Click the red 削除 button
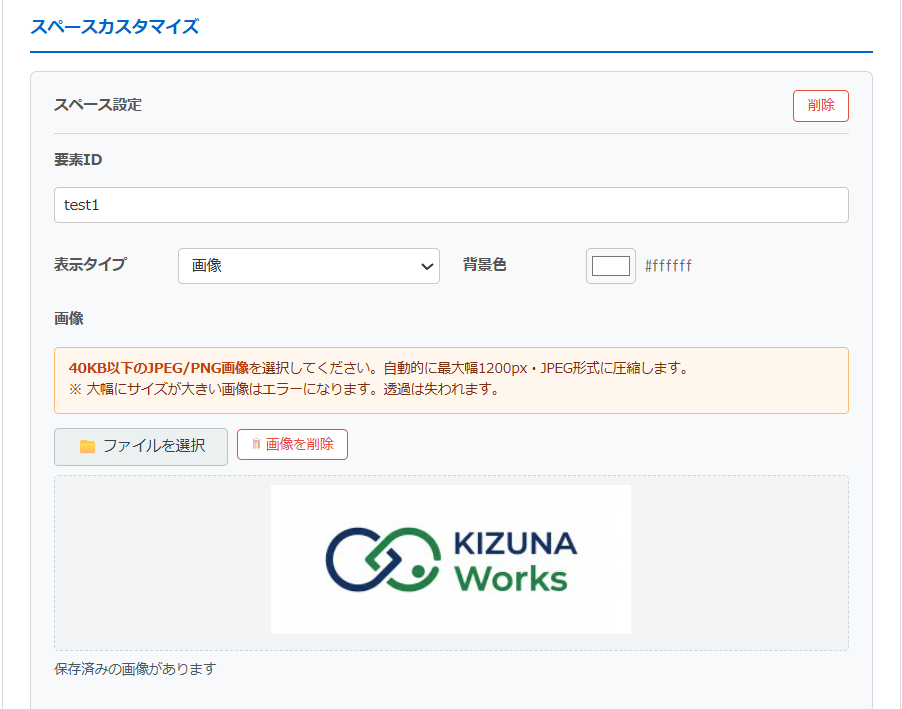Image resolution: width=902 pixels, height=709 pixels. click(820, 106)
